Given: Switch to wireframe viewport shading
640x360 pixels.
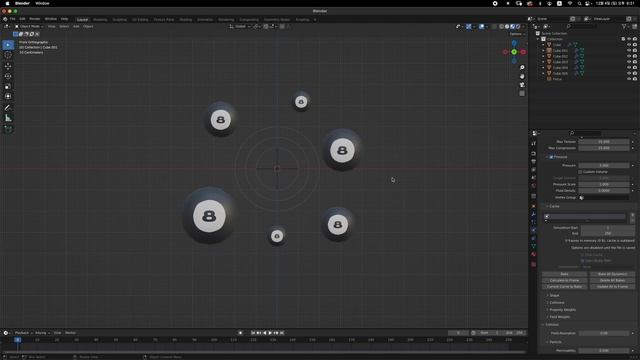Looking at the screenshot, I should pyautogui.click(x=502, y=27).
